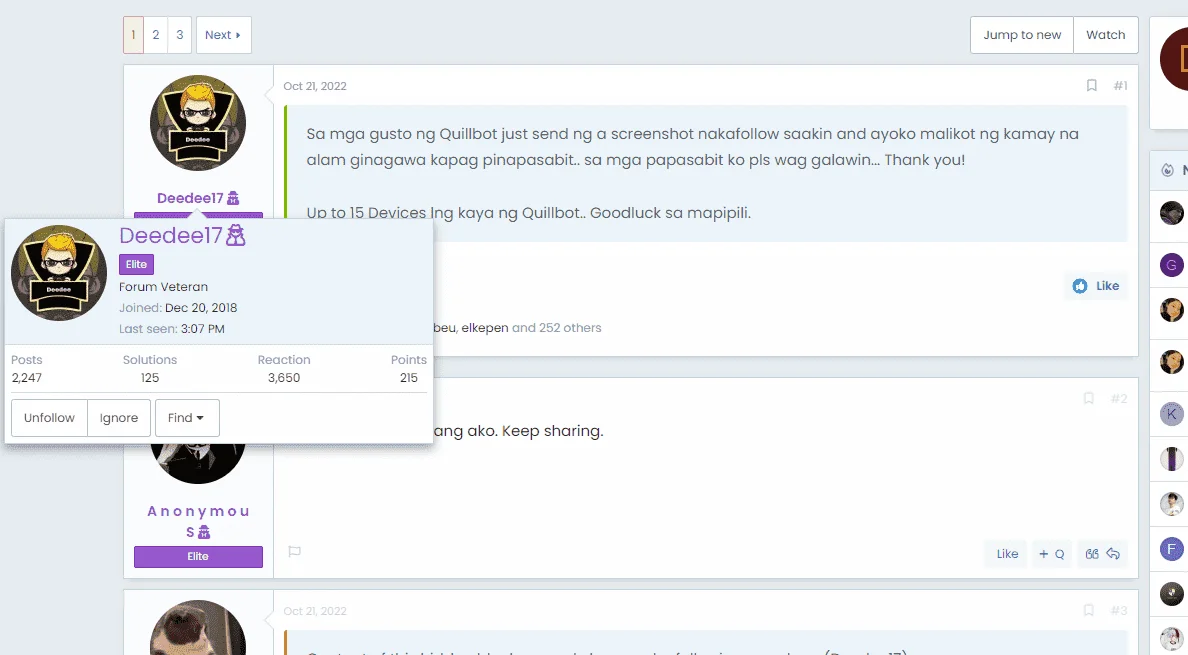Add post #2 to multi-quote (+ Q)
The height and width of the screenshot is (655, 1188).
click(1051, 554)
